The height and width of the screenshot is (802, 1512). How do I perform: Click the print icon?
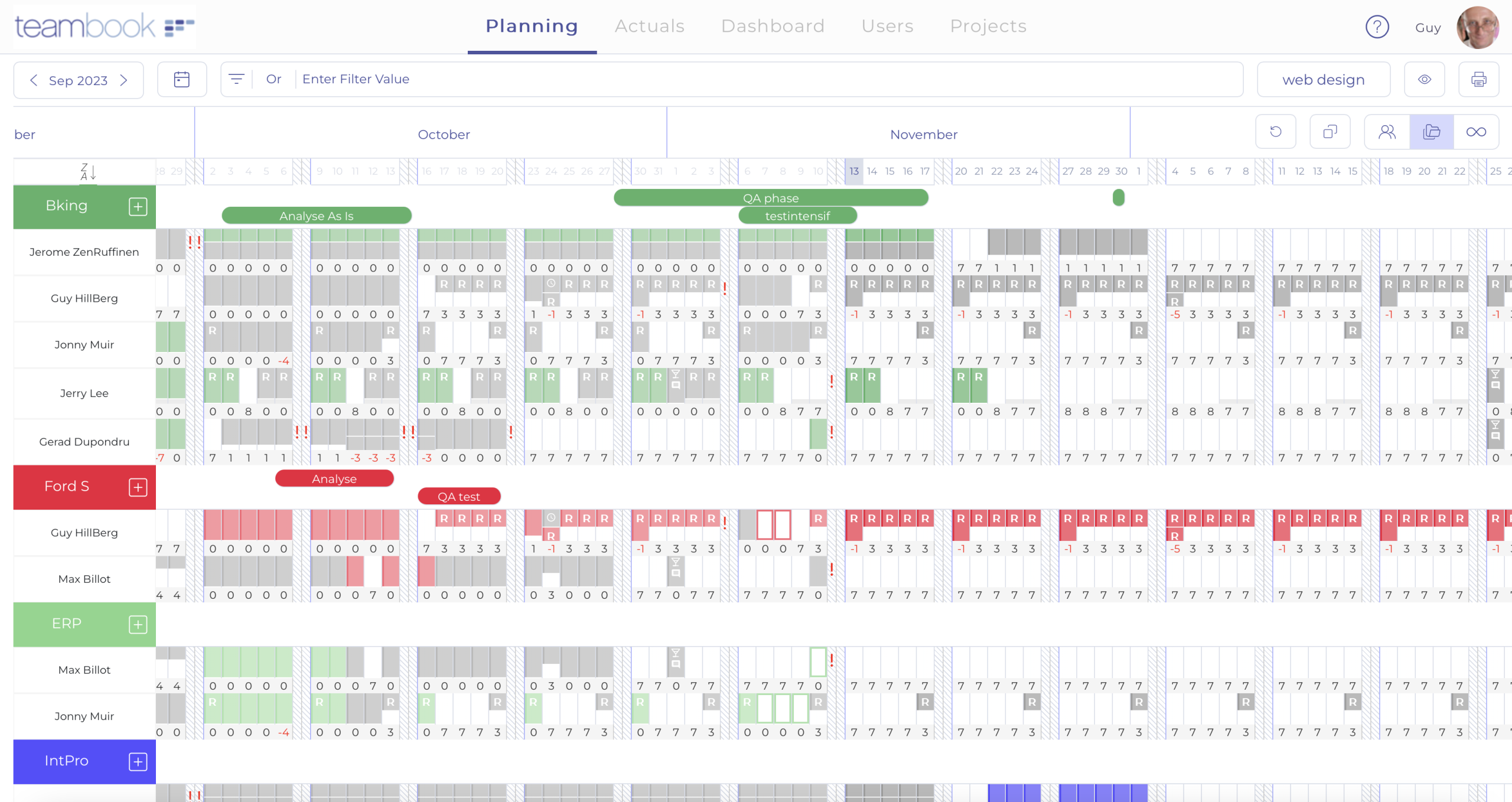[1479, 79]
